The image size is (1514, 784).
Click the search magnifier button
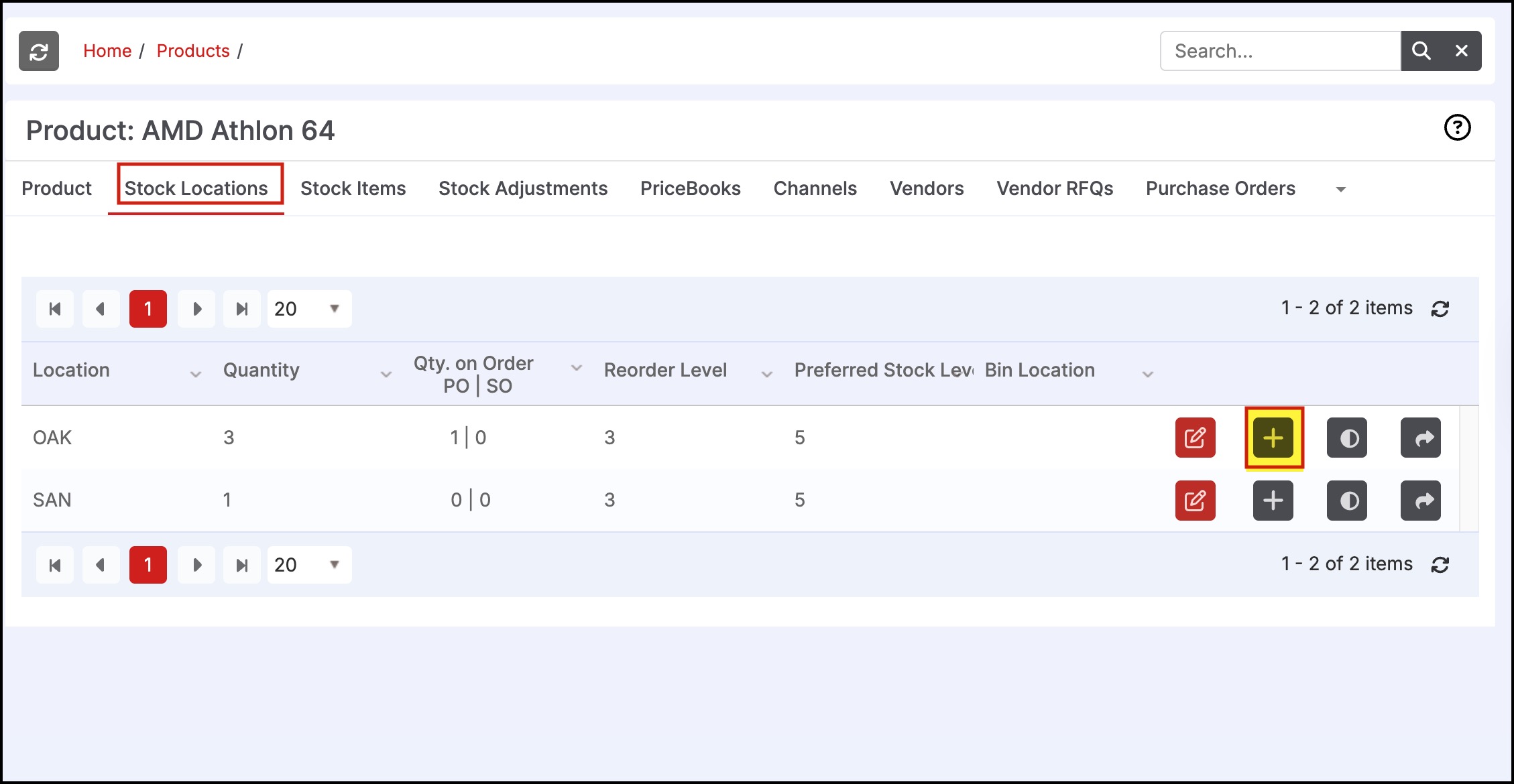(1421, 51)
